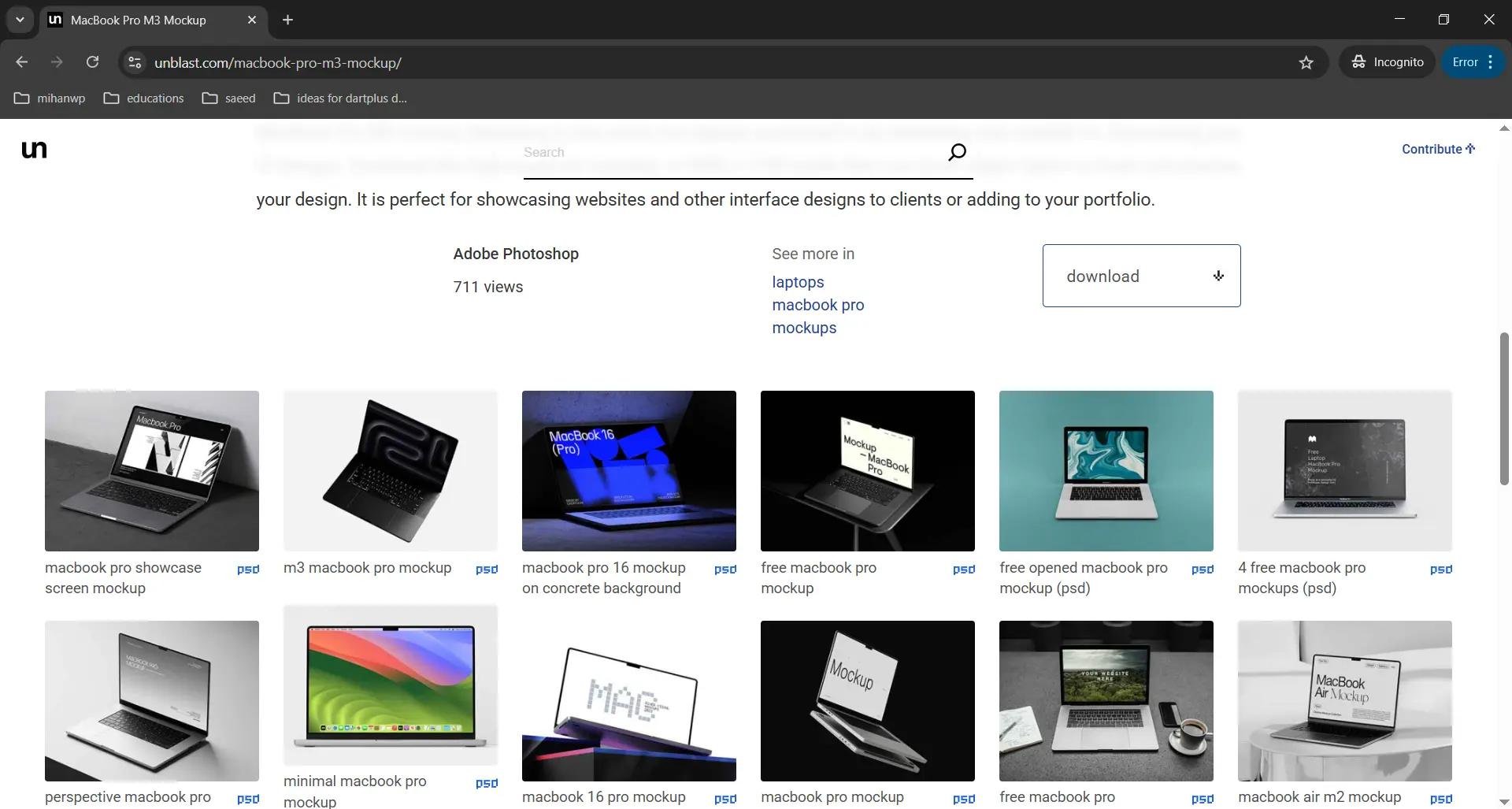Open the tab search chevron
Viewport: 1512px width, 809px height.
(19, 20)
